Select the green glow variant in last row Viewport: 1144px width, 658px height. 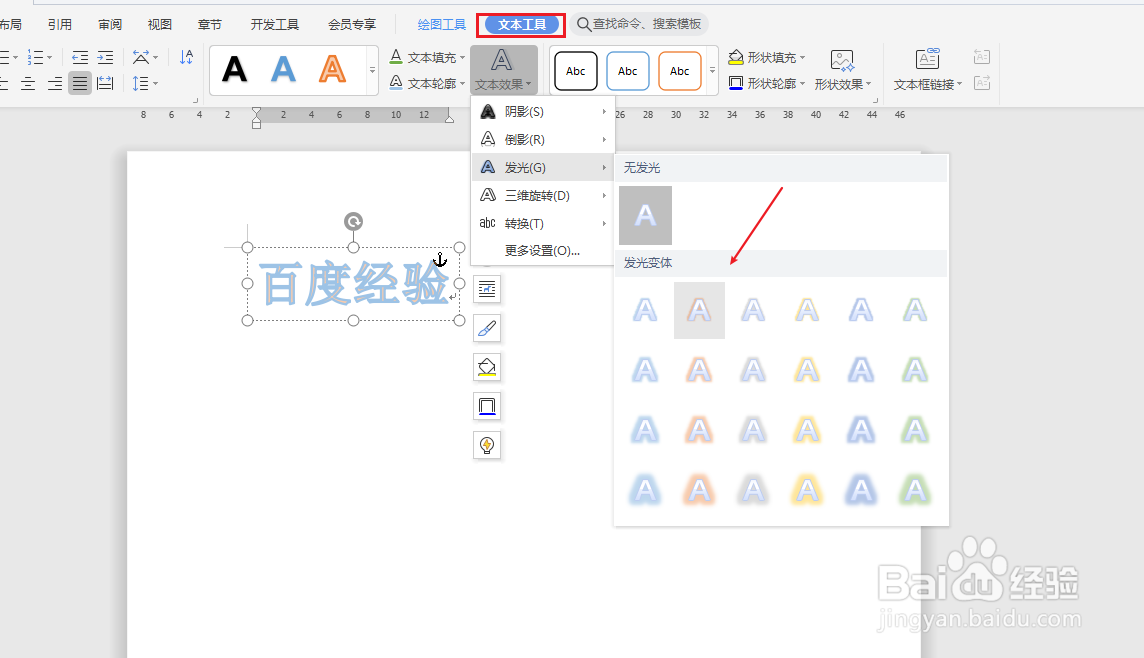coord(915,490)
